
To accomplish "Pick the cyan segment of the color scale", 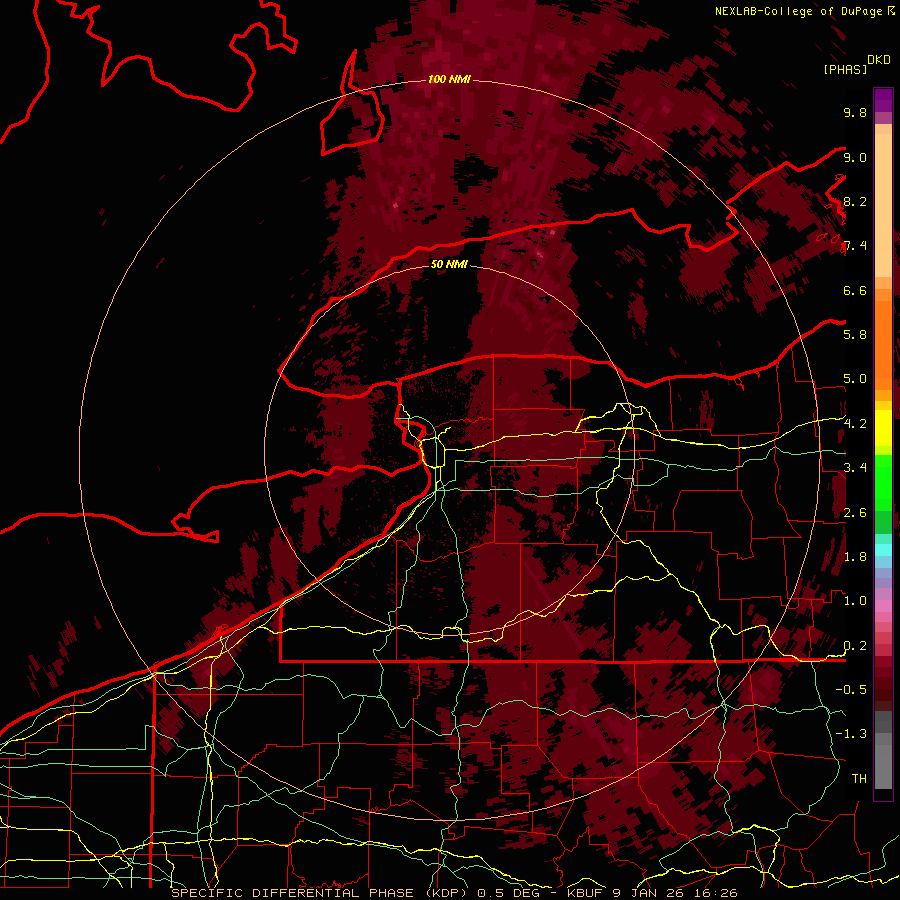I will tap(883, 549).
